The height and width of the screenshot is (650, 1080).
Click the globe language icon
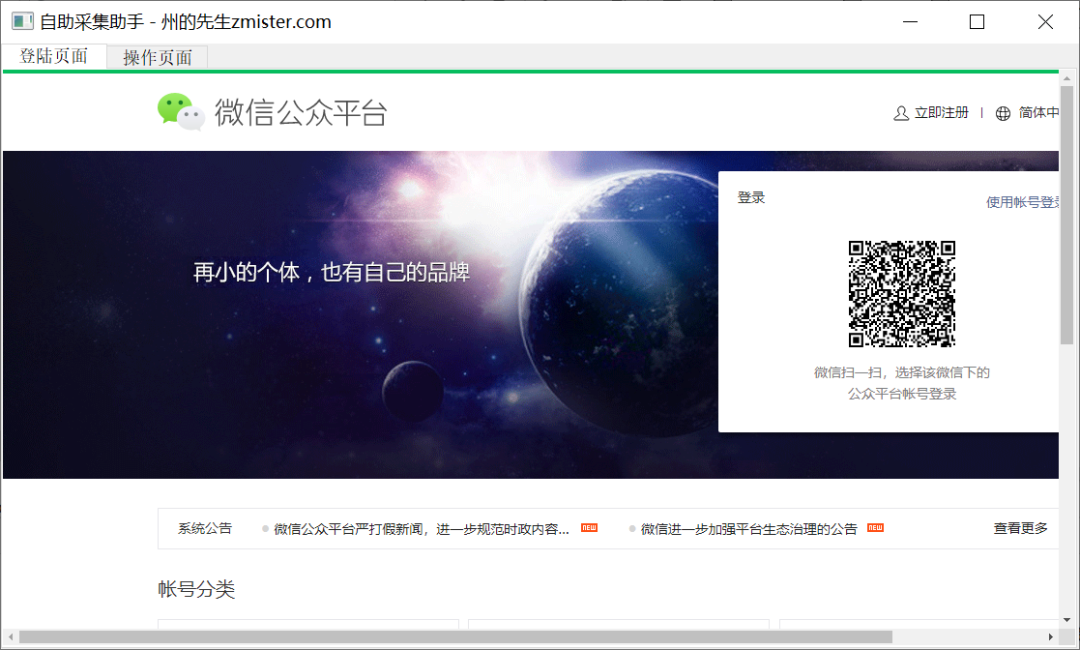(1003, 113)
